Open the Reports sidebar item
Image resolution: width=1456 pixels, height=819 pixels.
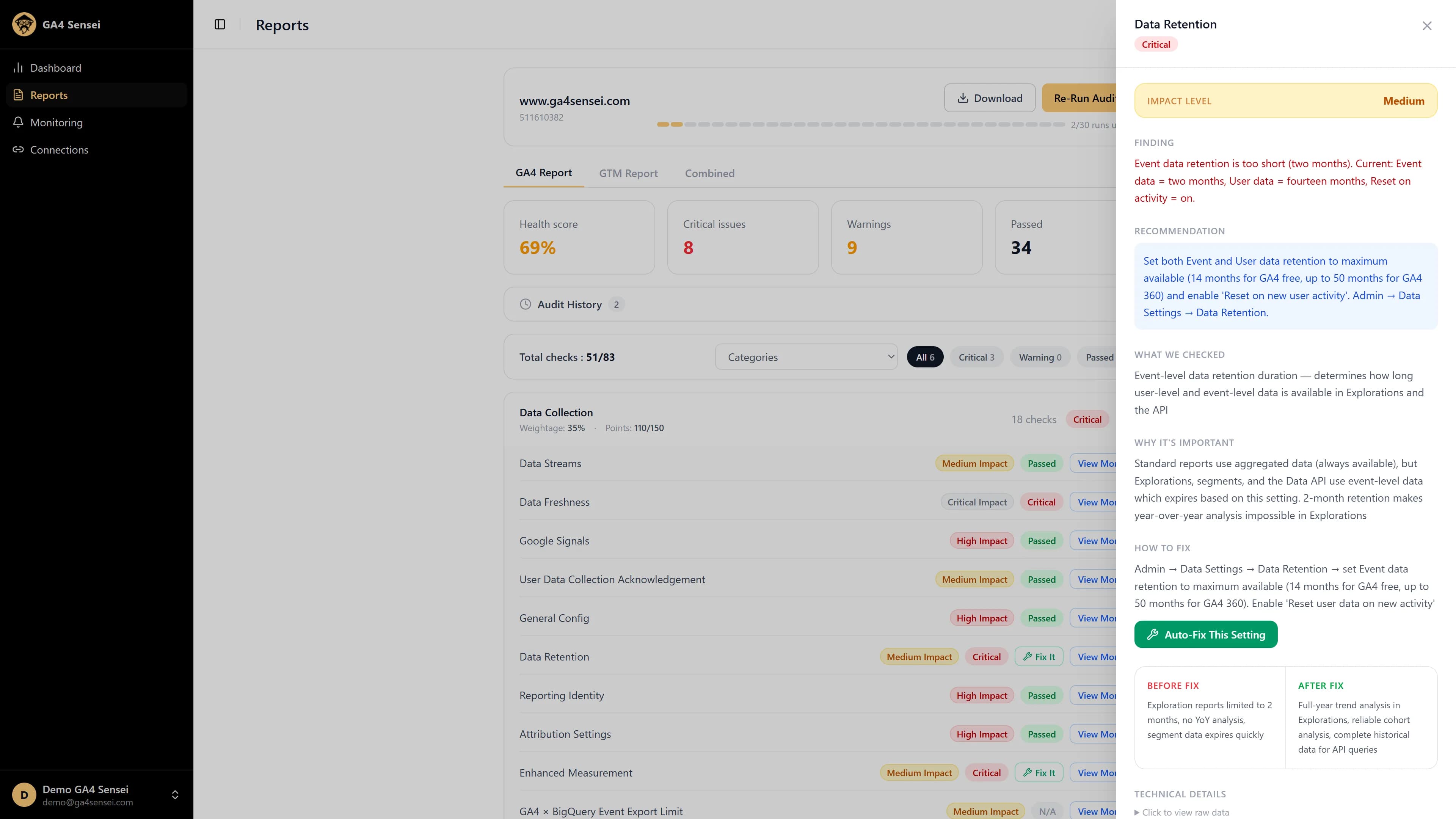coord(96,95)
